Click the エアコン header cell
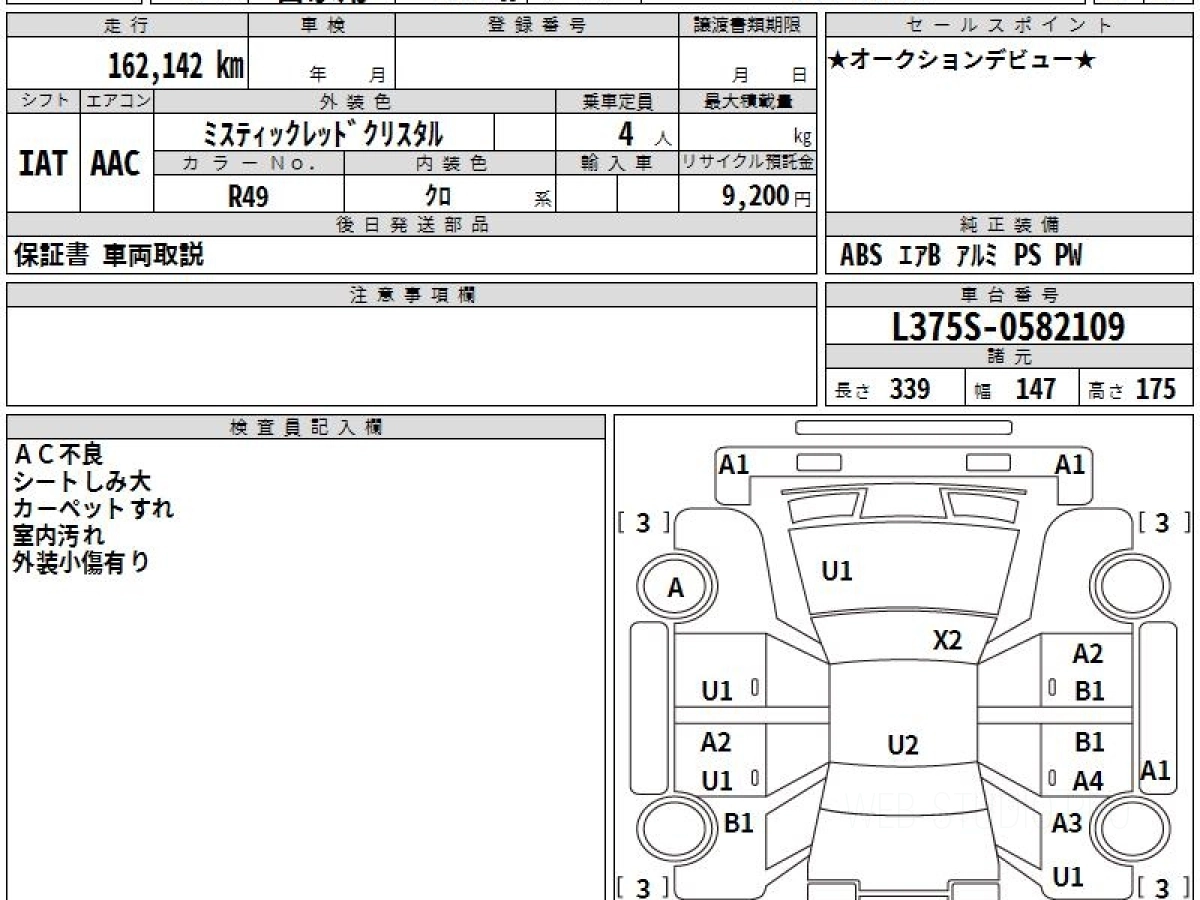This screenshot has width=1200, height=900. tap(117, 101)
